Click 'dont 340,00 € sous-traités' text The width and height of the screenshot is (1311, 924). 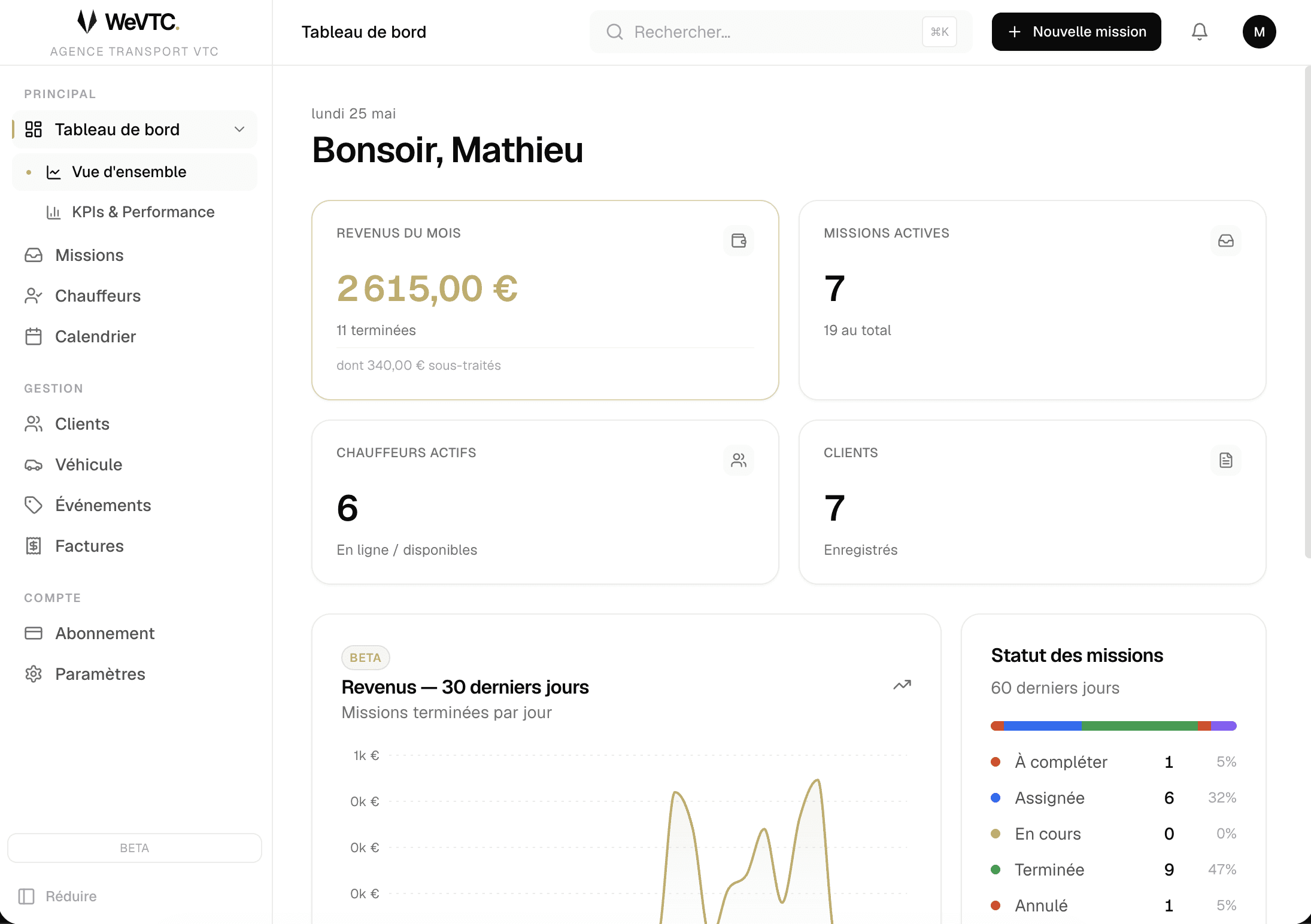coord(418,366)
